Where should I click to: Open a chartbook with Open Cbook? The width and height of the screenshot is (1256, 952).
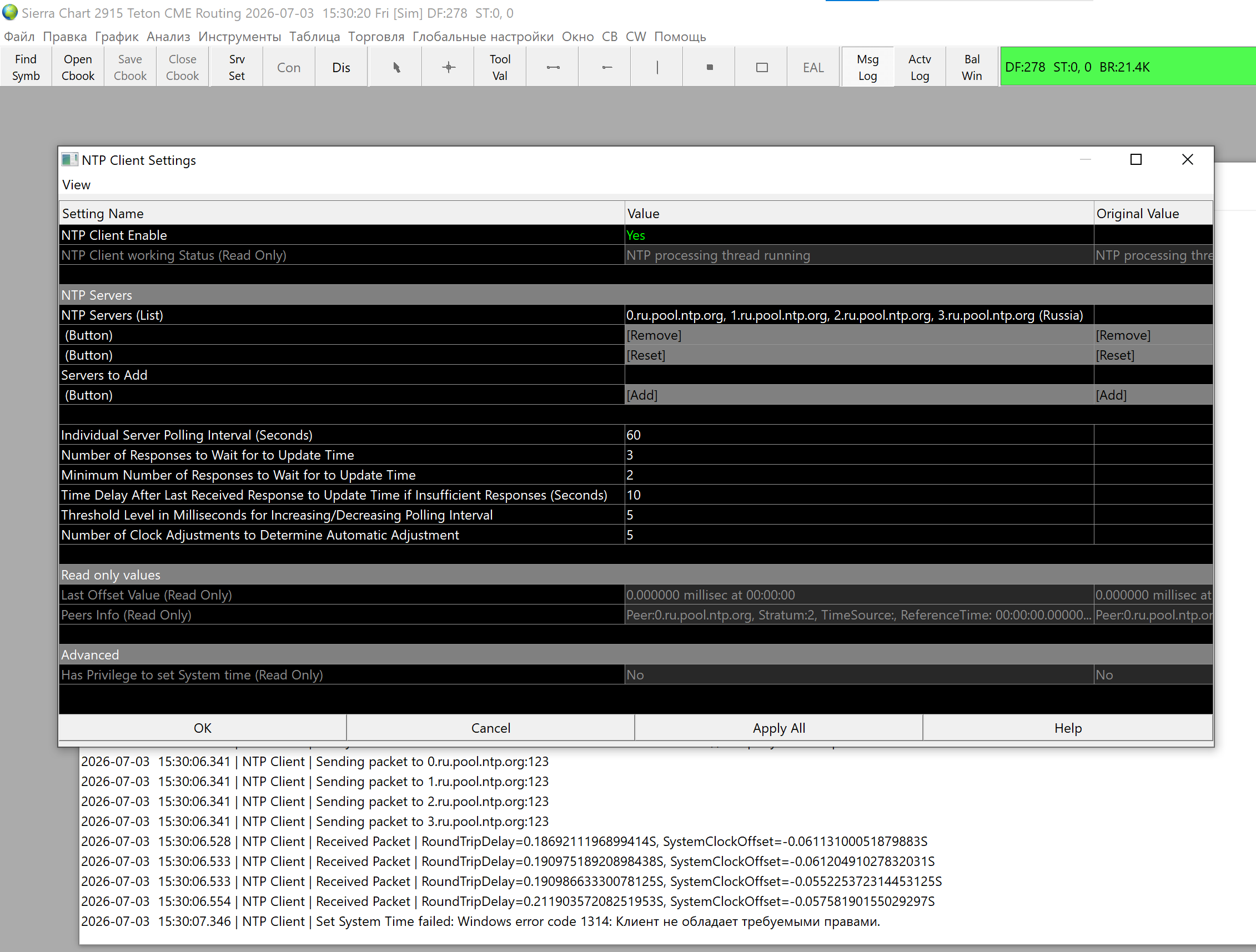78,67
